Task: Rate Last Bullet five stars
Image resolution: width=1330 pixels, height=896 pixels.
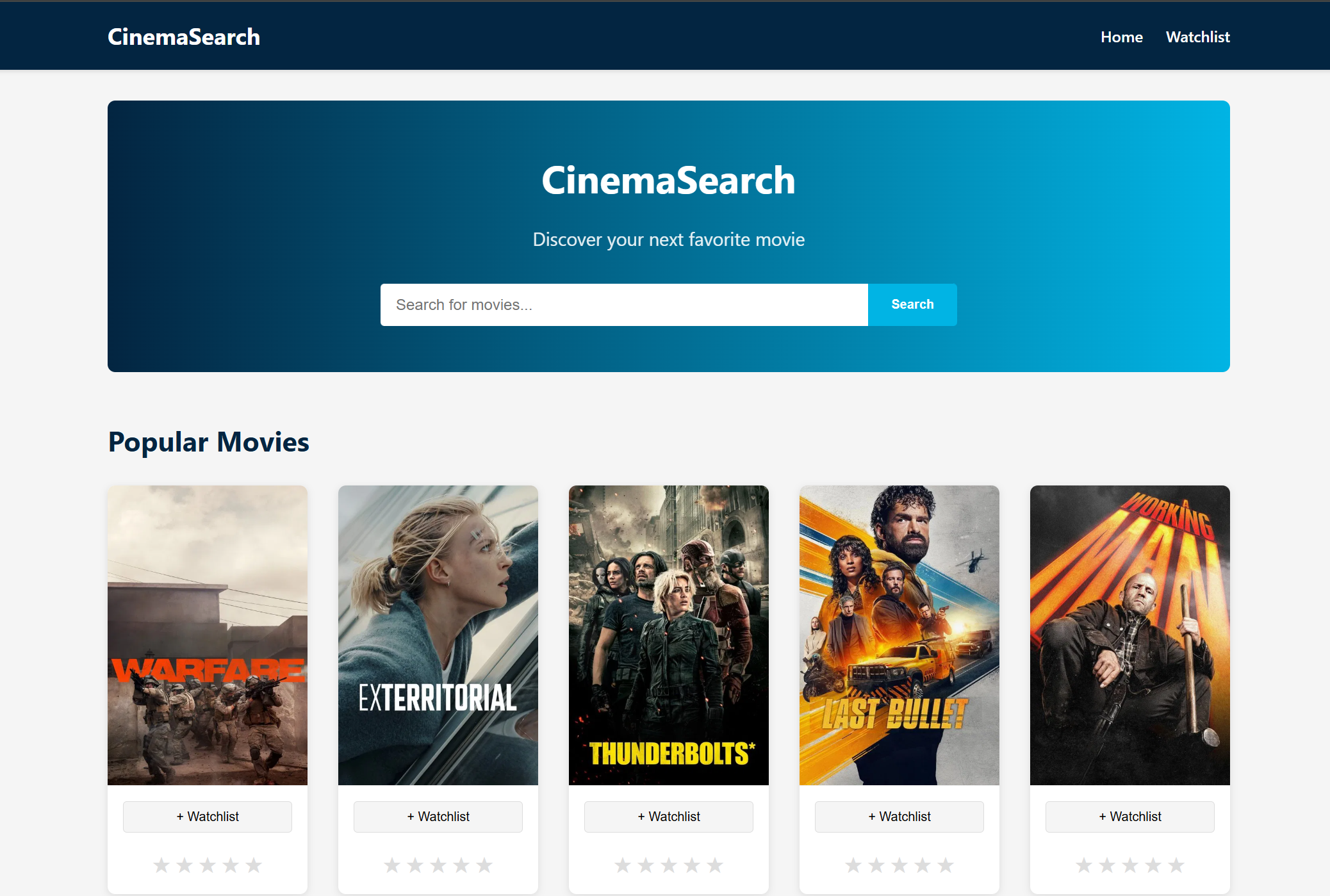Action: (946, 865)
